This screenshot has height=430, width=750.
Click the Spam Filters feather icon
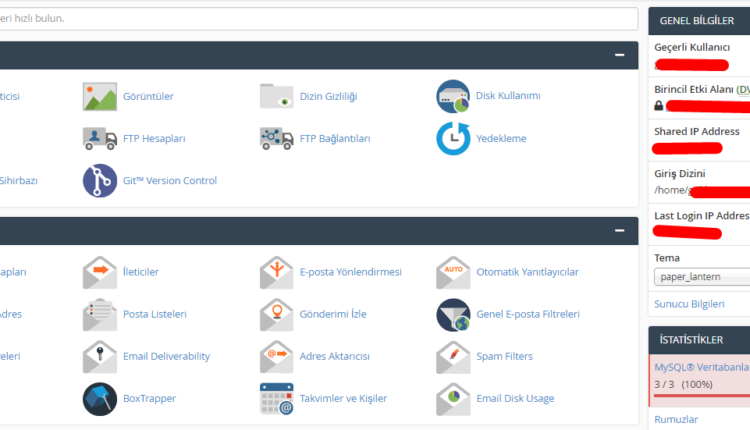(453, 356)
